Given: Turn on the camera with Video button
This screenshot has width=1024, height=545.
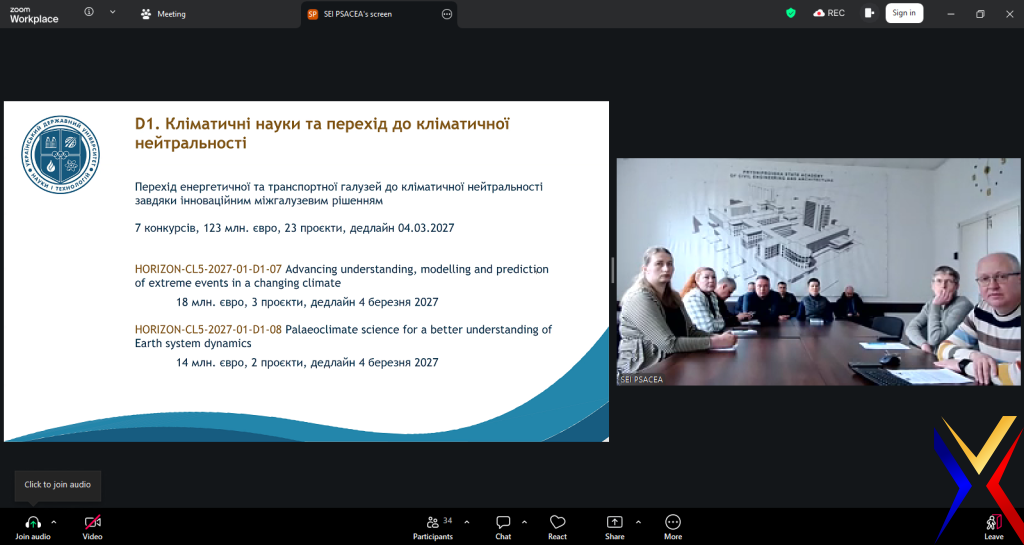Looking at the screenshot, I should [92, 522].
